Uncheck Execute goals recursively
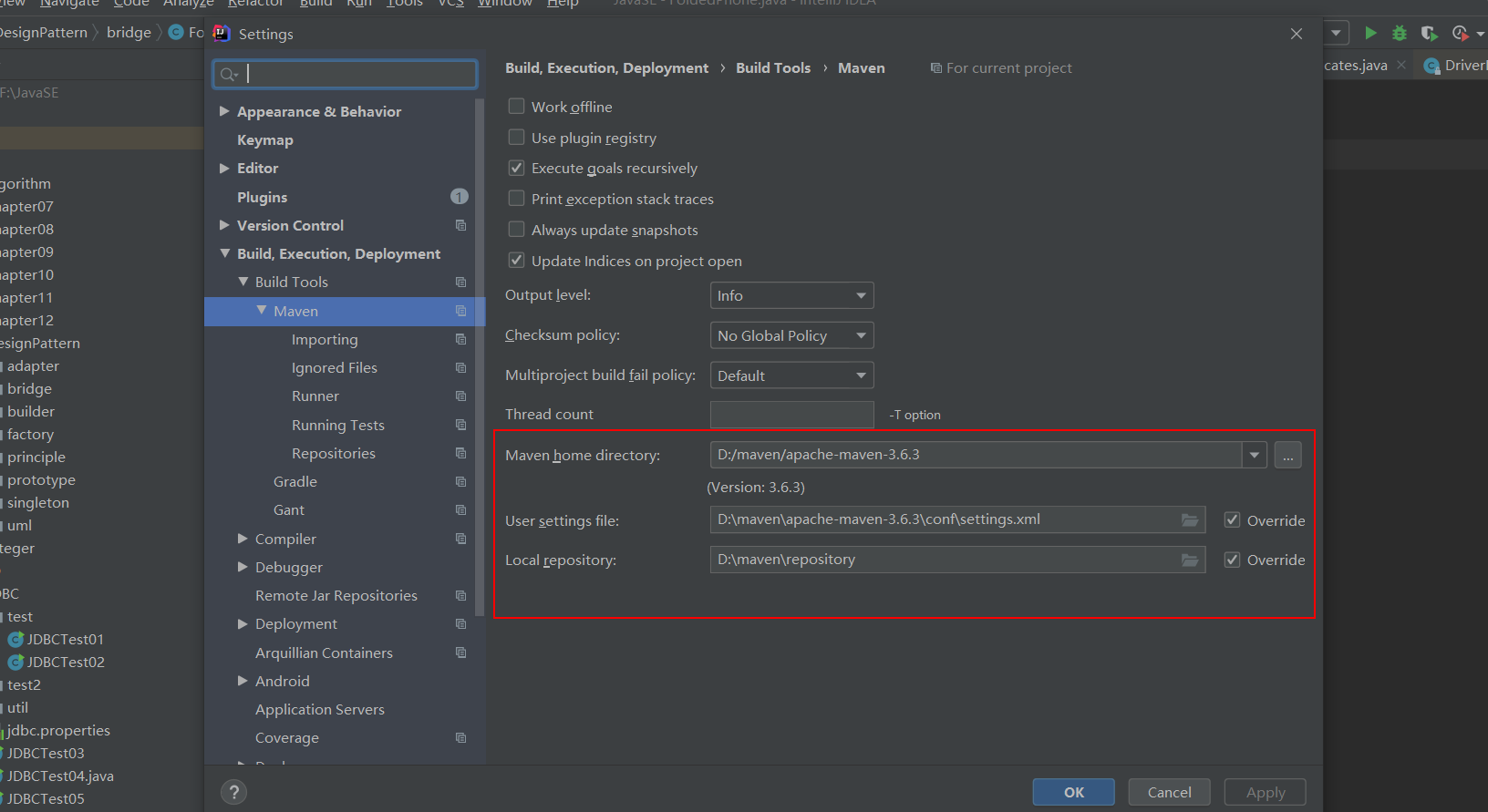The height and width of the screenshot is (812, 1488). tap(516, 168)
